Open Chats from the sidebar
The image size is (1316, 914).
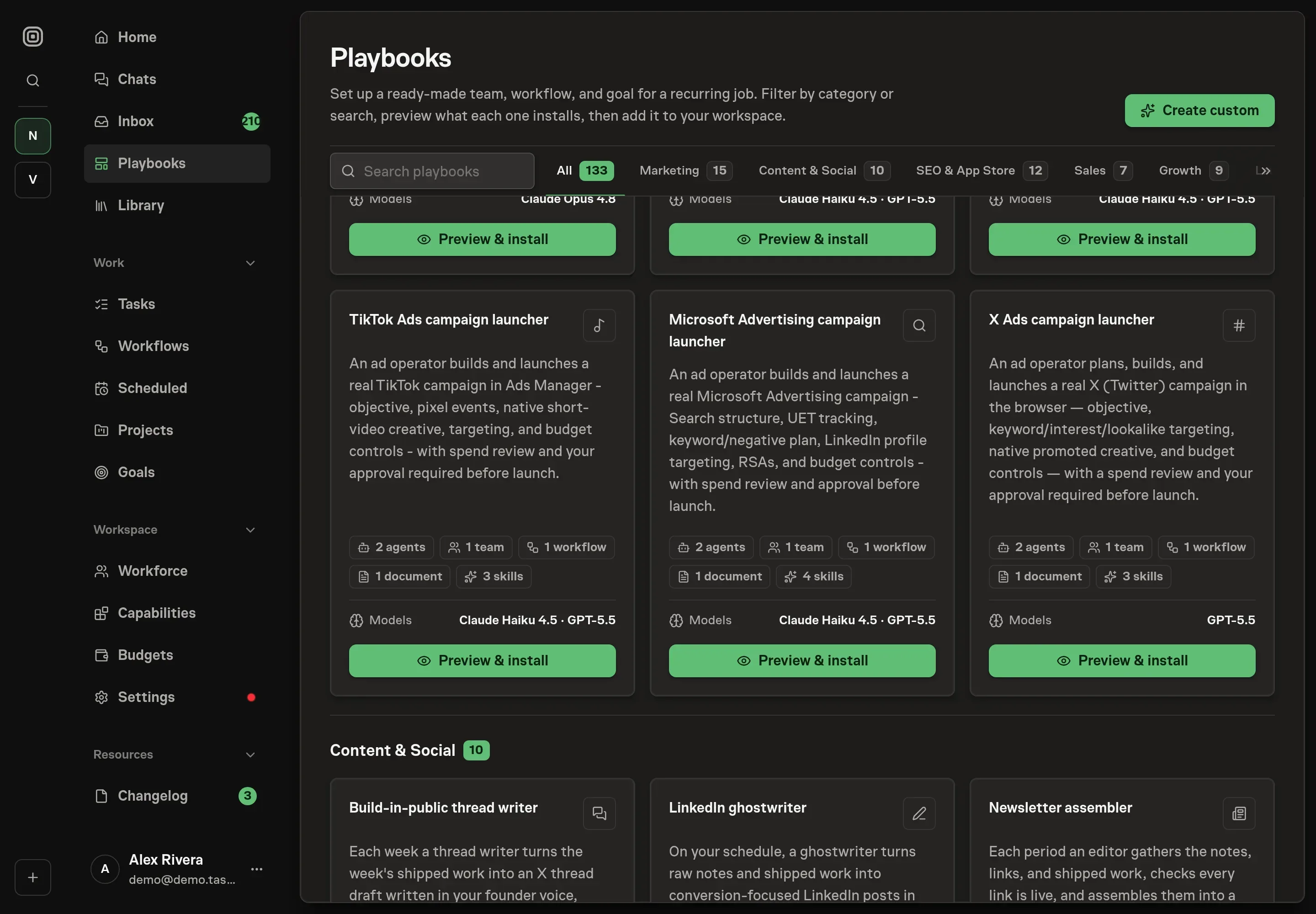tap(177, 79)
